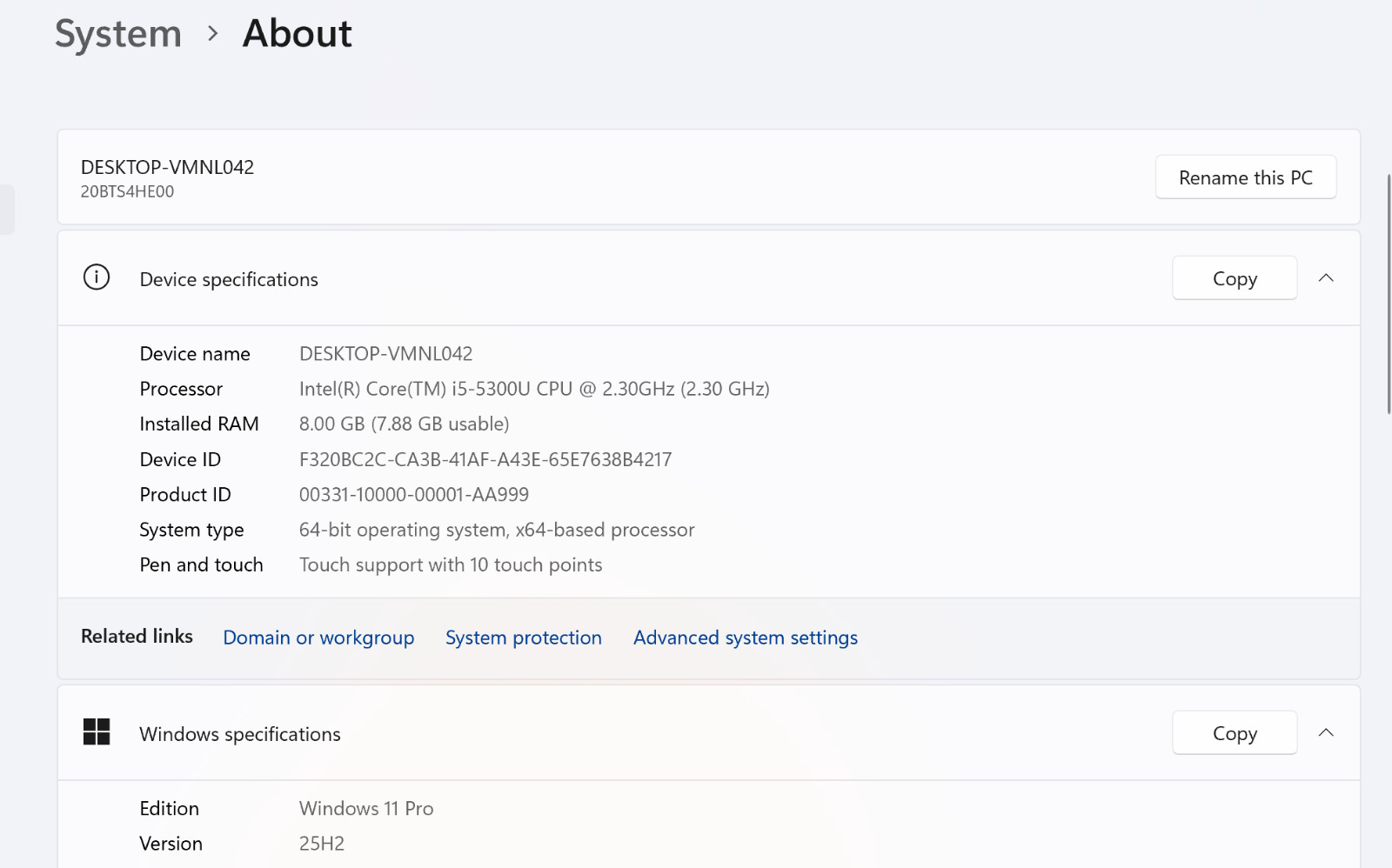Select the Device ID value F320BC2C
Viewport: 1392px width, 868px height.
pyautogui.click(x=485, y=459)
